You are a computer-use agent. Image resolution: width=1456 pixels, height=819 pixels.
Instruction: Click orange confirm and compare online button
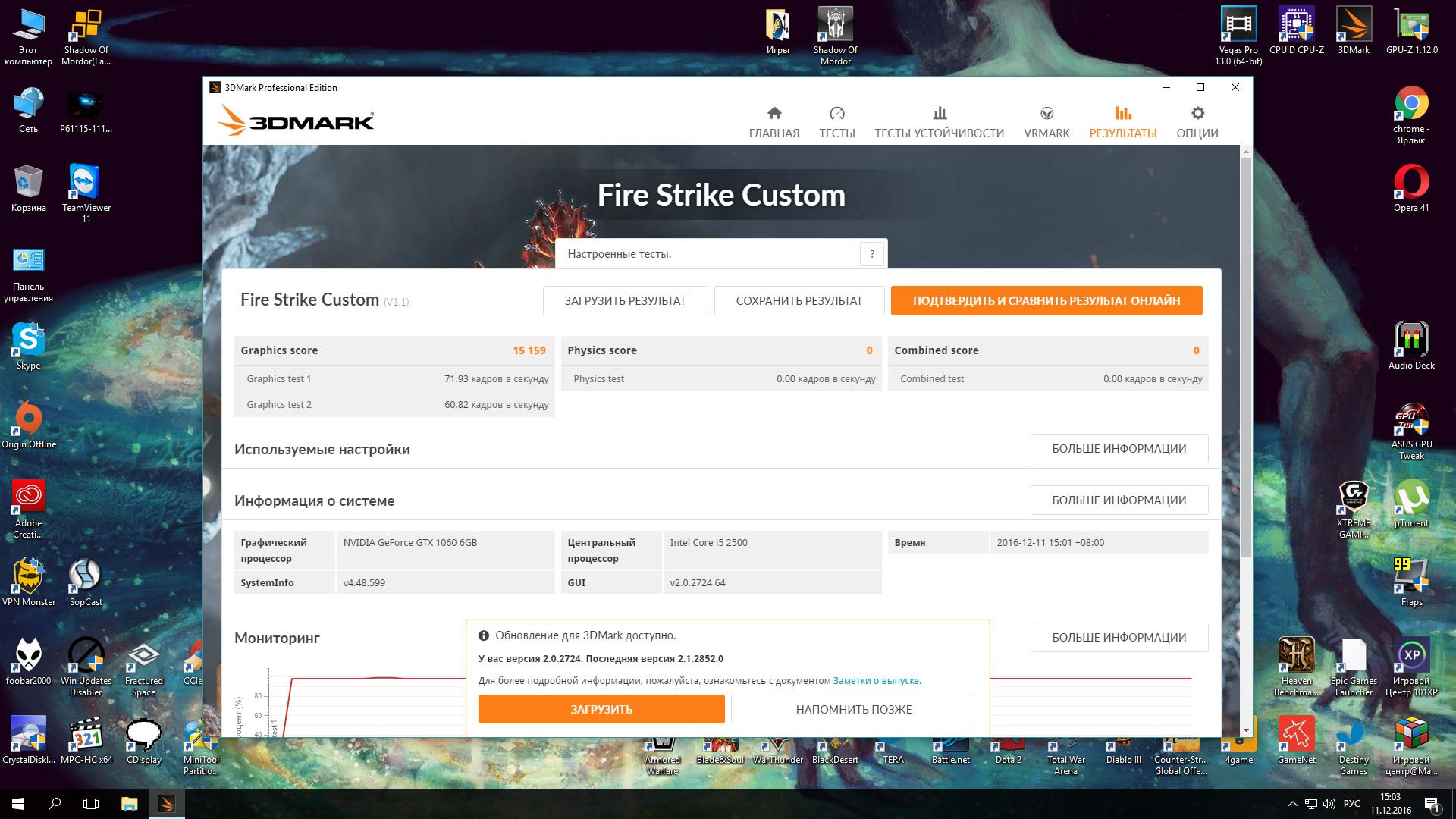pos(1046,301)
